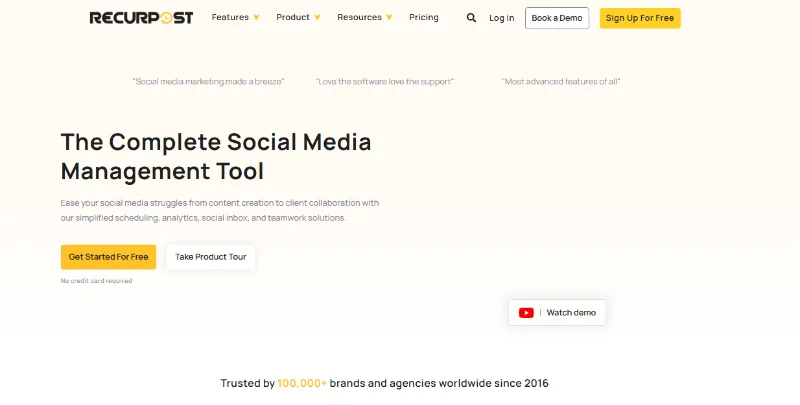
Task: Click the RecurPost logo
Action: [141, 18]
